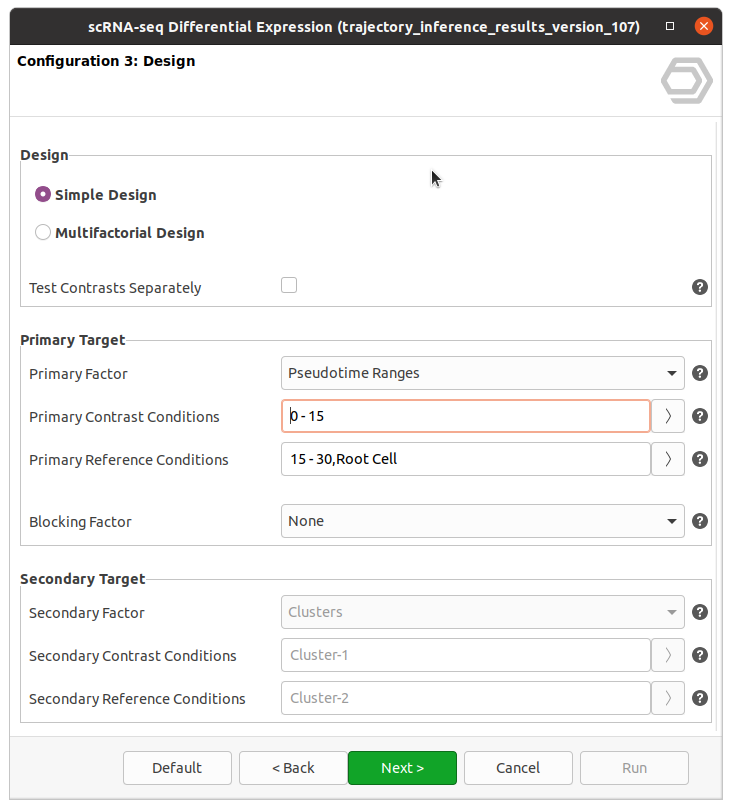732x809 pixels.
Task: Open the Secondary Factor Clusters dropdown
Action: click(x=482, y=612)
